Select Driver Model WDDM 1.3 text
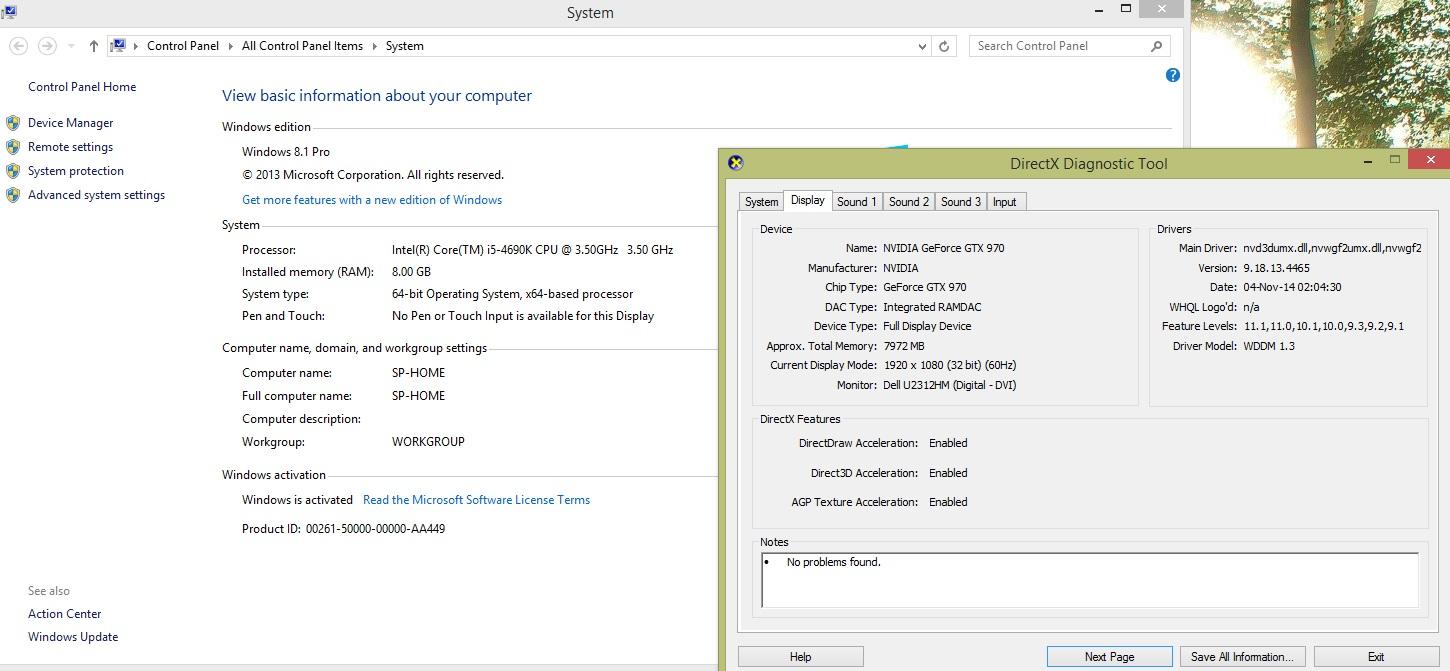 point(1269,346)
